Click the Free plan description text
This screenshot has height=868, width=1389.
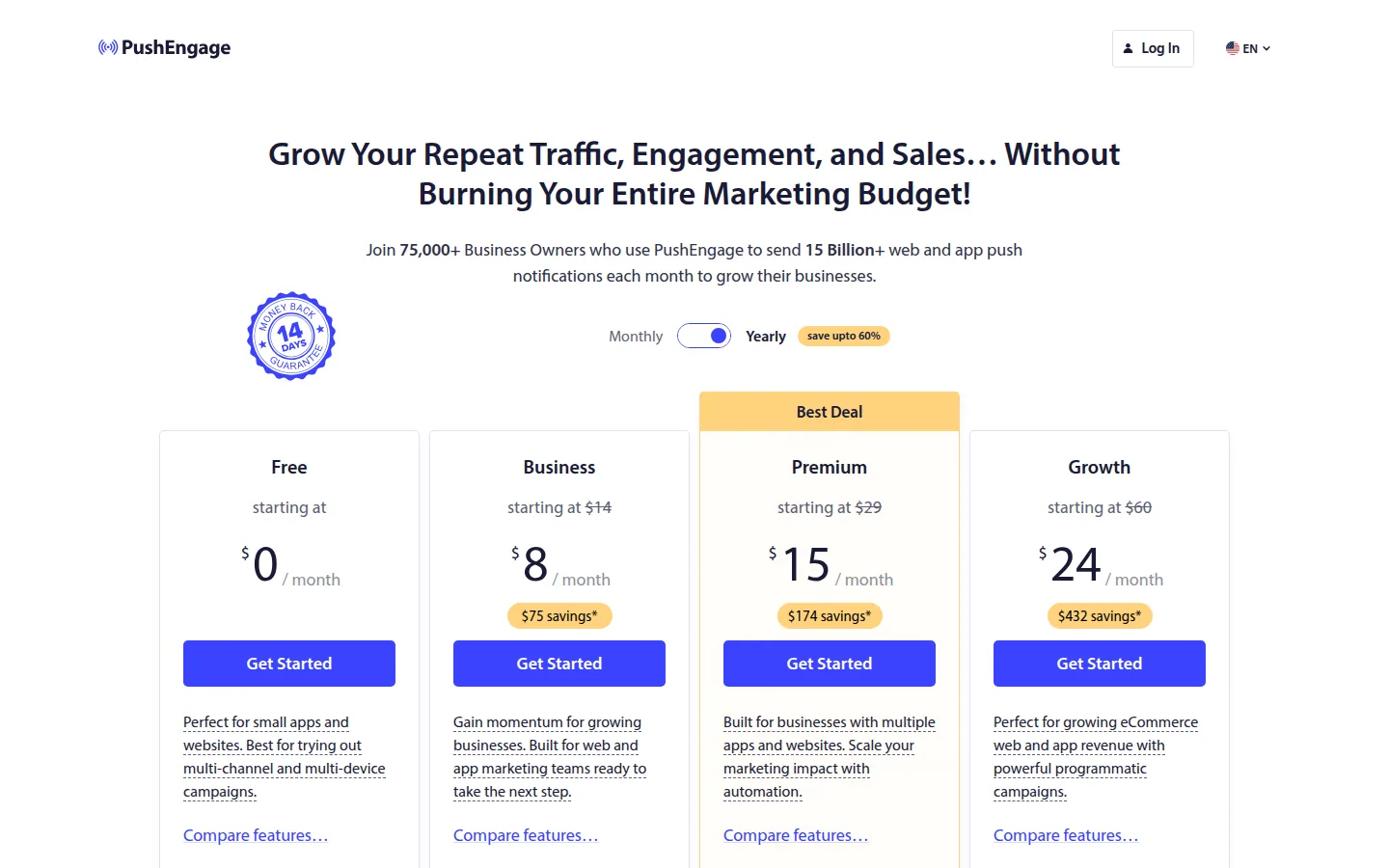(285, 757)
